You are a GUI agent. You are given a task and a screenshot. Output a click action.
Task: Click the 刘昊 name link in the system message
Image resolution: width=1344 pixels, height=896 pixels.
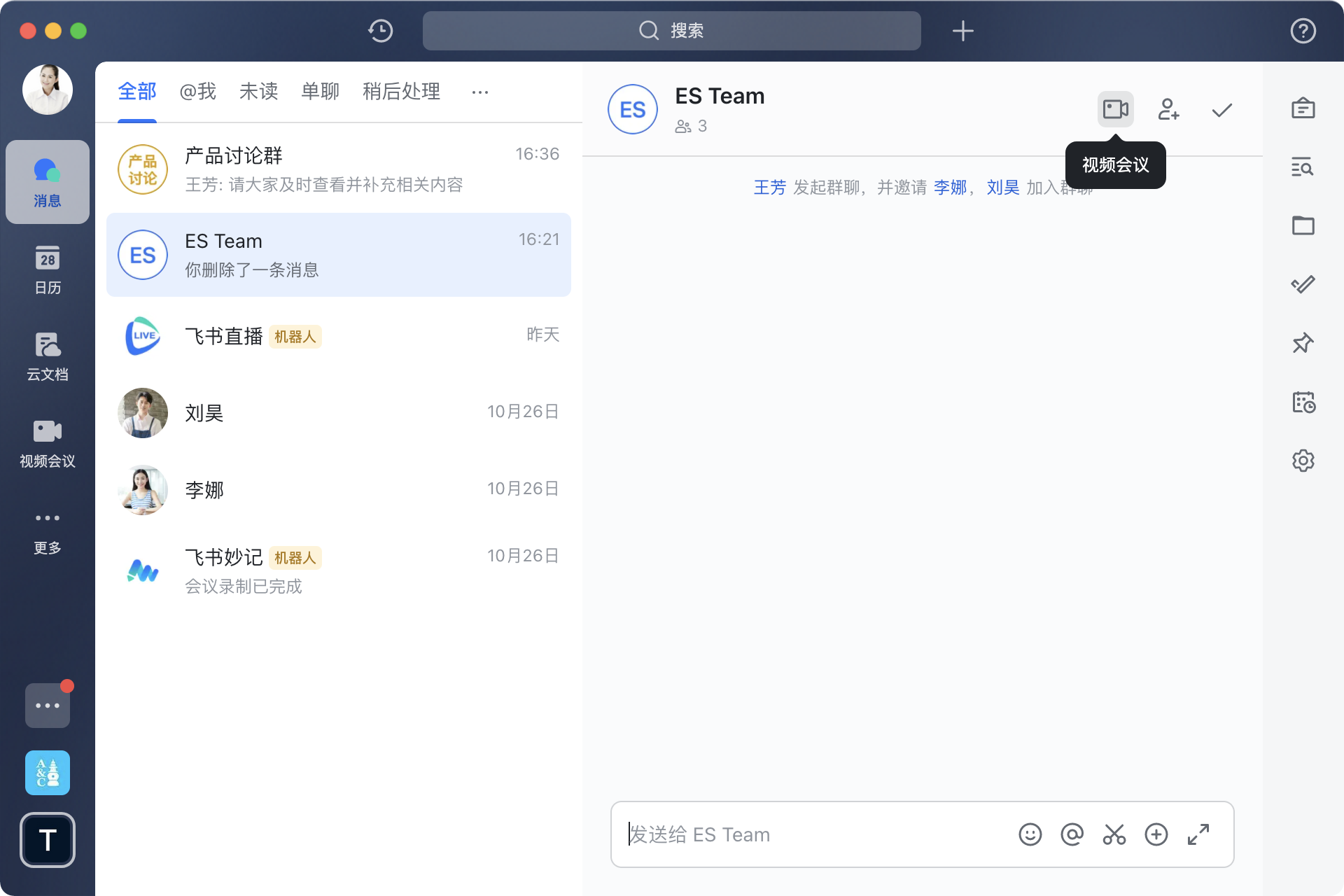point(1003,188)
